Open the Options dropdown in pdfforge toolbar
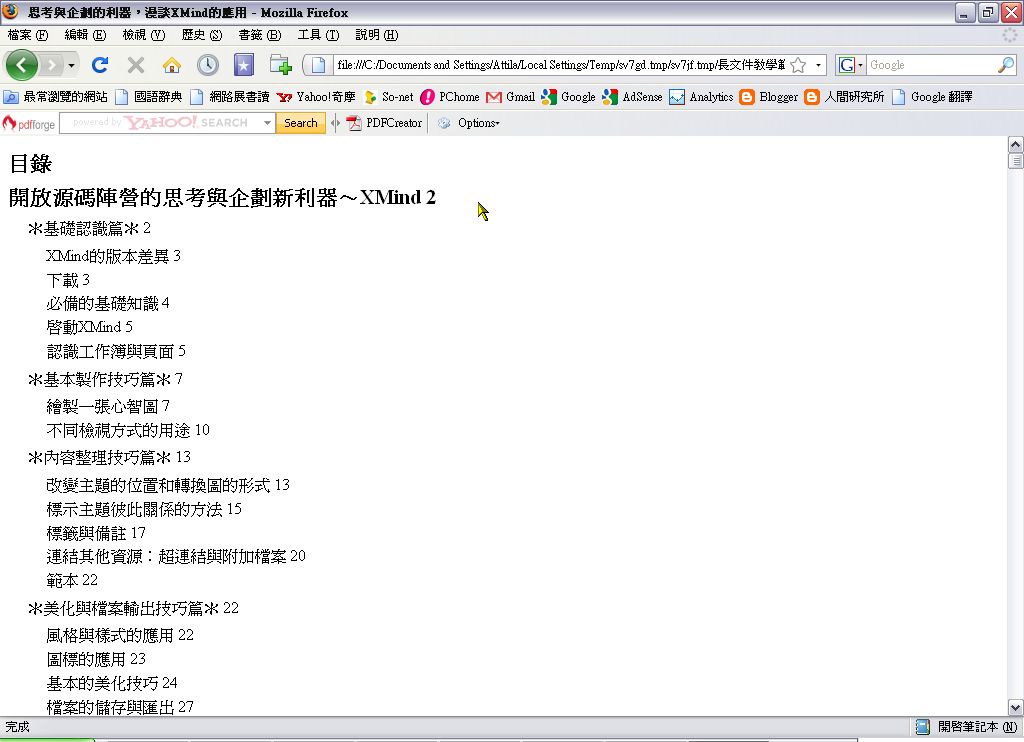Screen dimensions: 1024x742 469,123
